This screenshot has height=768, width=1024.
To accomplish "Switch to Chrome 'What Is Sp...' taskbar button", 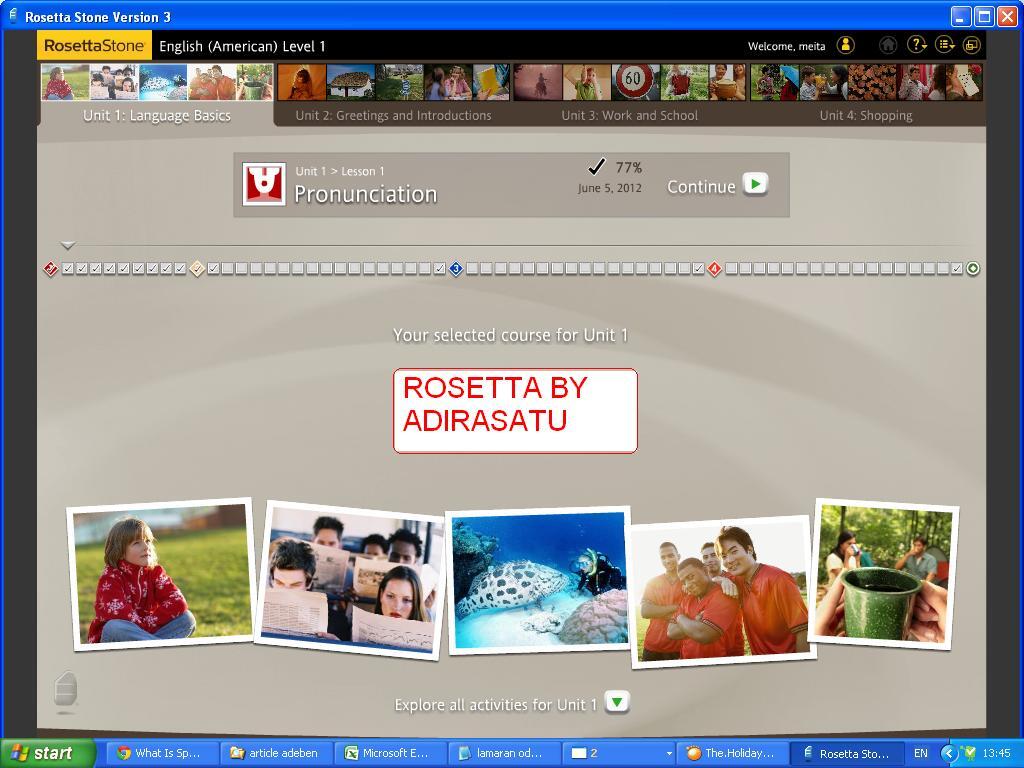I will 161,753.
